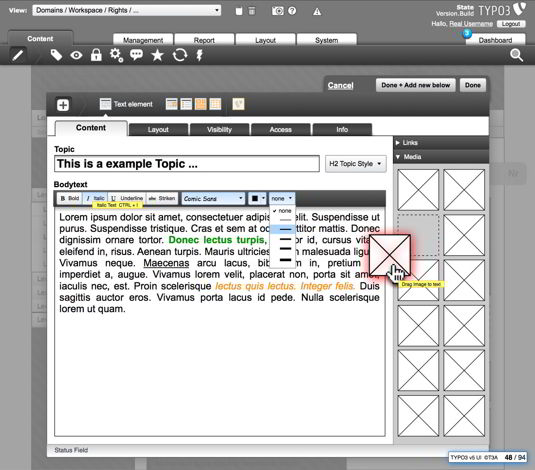This screenshot has height=470, width=535.
Task: Open editor's Layout tab next to Visibility
Action: coord(158,130)
